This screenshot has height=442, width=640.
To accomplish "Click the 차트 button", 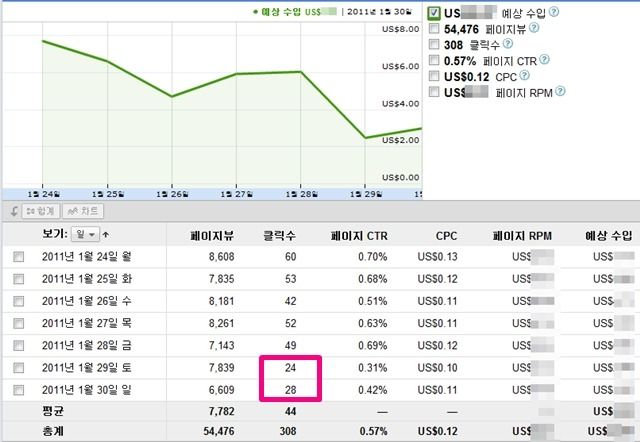I will click(83, 211).
